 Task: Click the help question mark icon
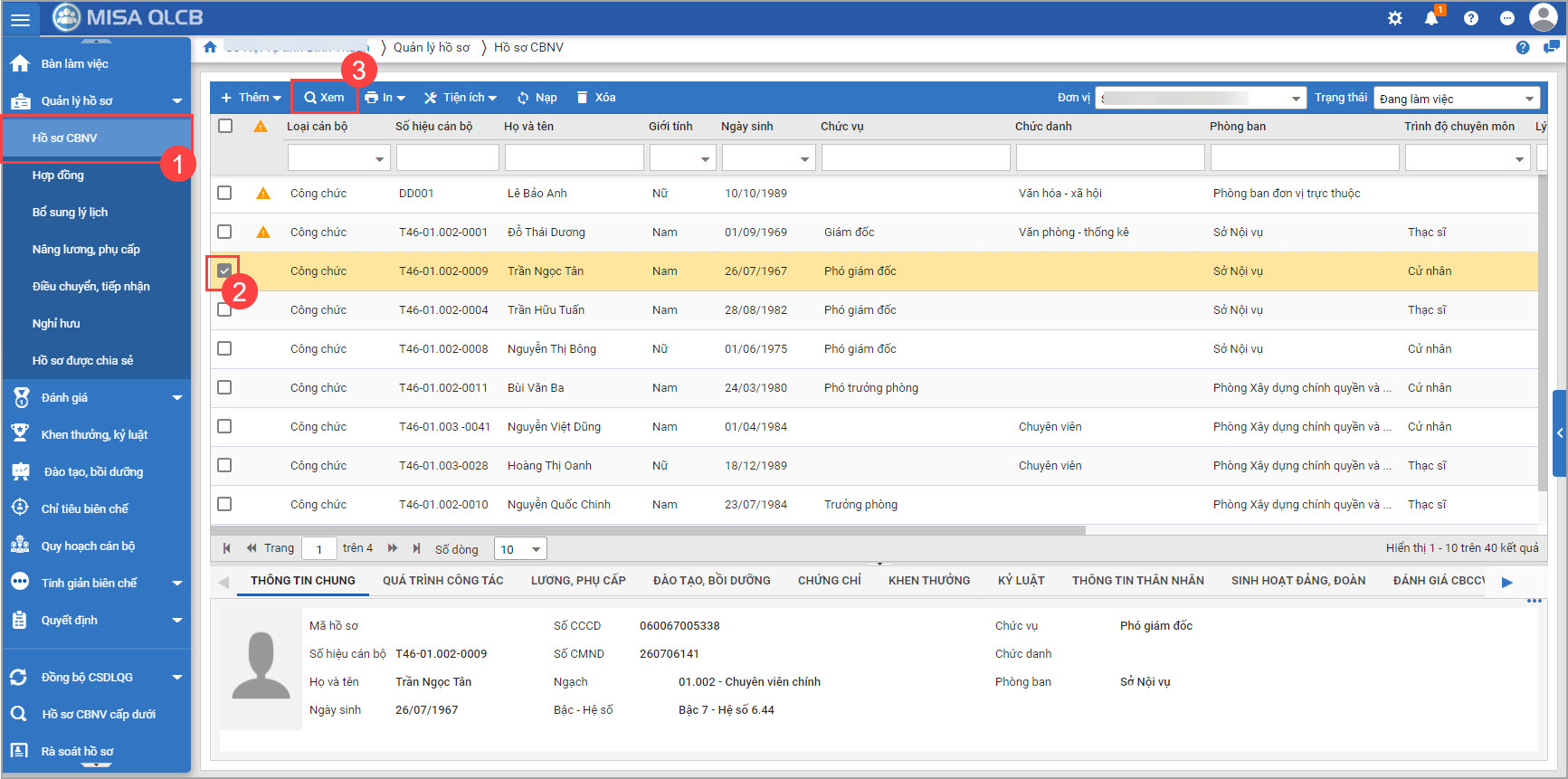point(1470,18)
